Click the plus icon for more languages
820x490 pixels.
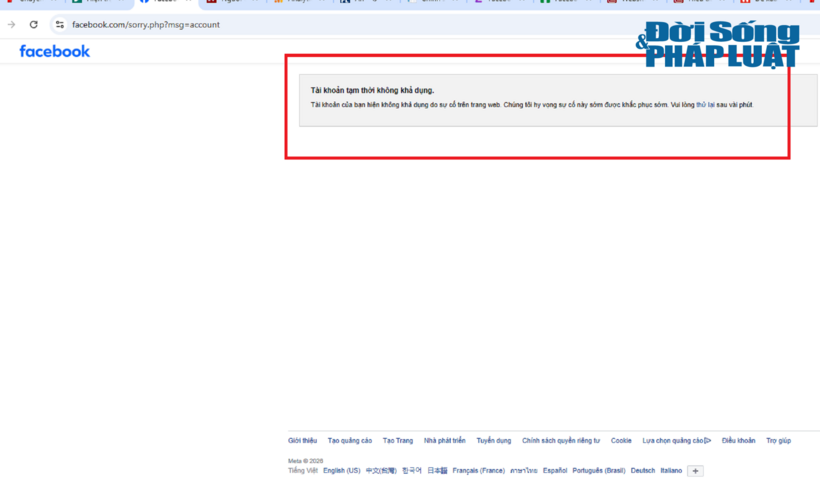tap(695, 471)
